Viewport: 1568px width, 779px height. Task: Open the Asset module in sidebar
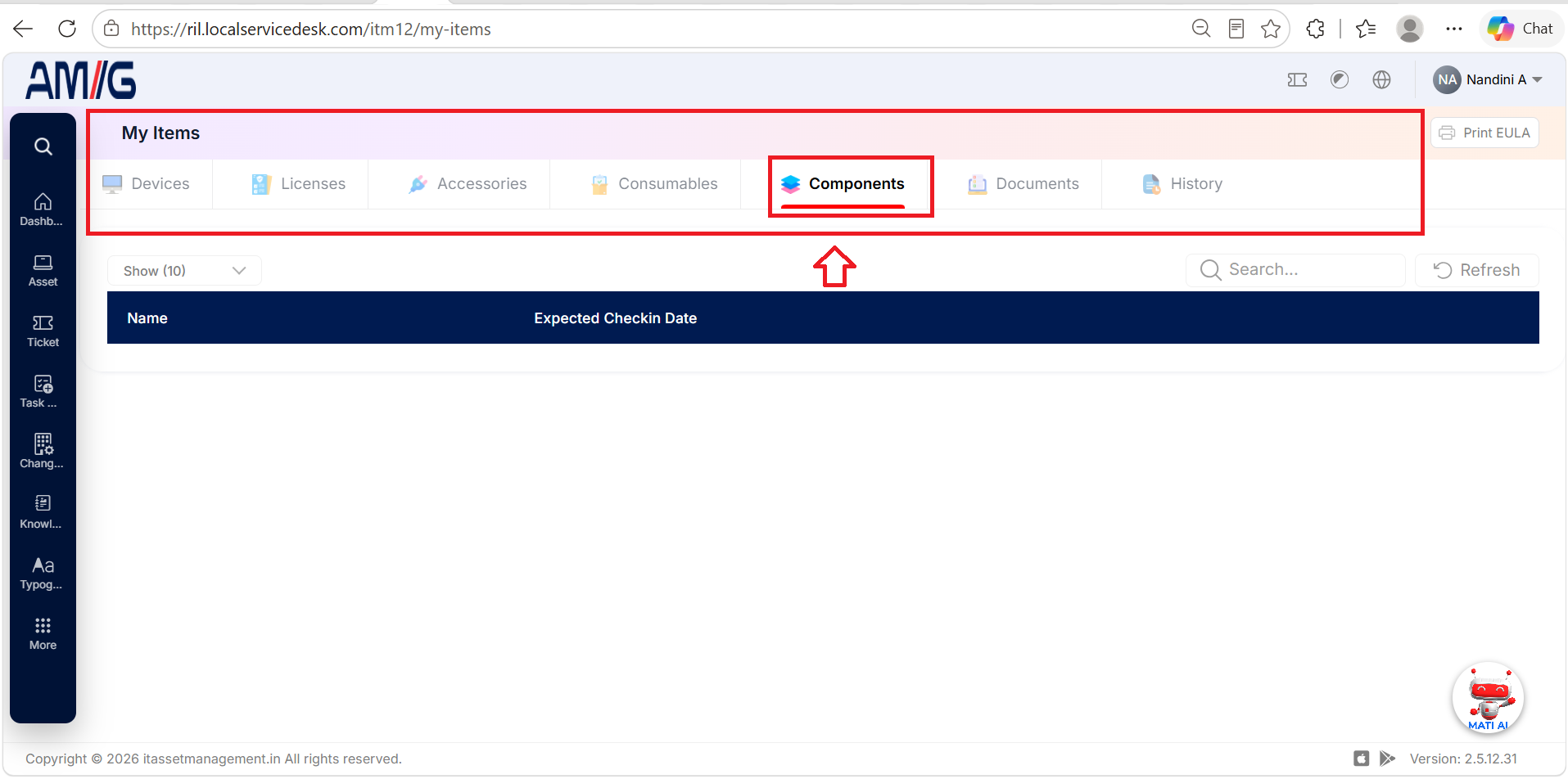[x=43, y=271]
